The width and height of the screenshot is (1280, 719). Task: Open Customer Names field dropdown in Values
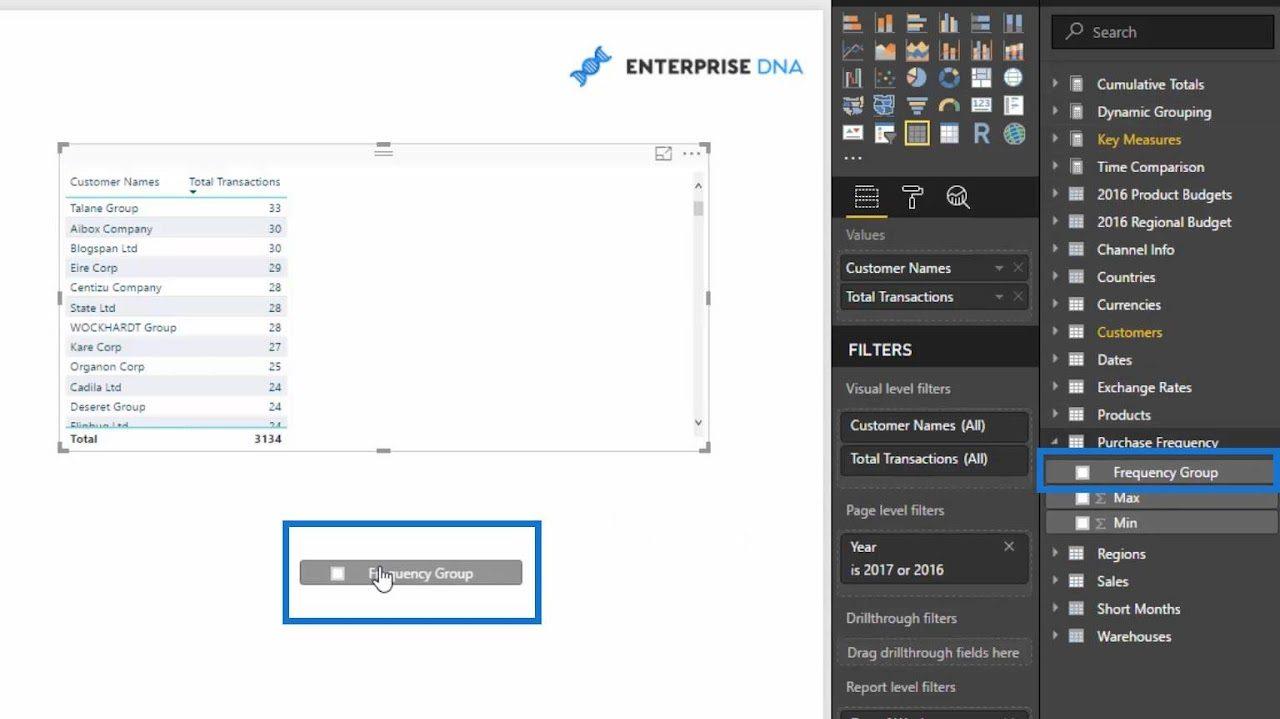click(999, 269)
